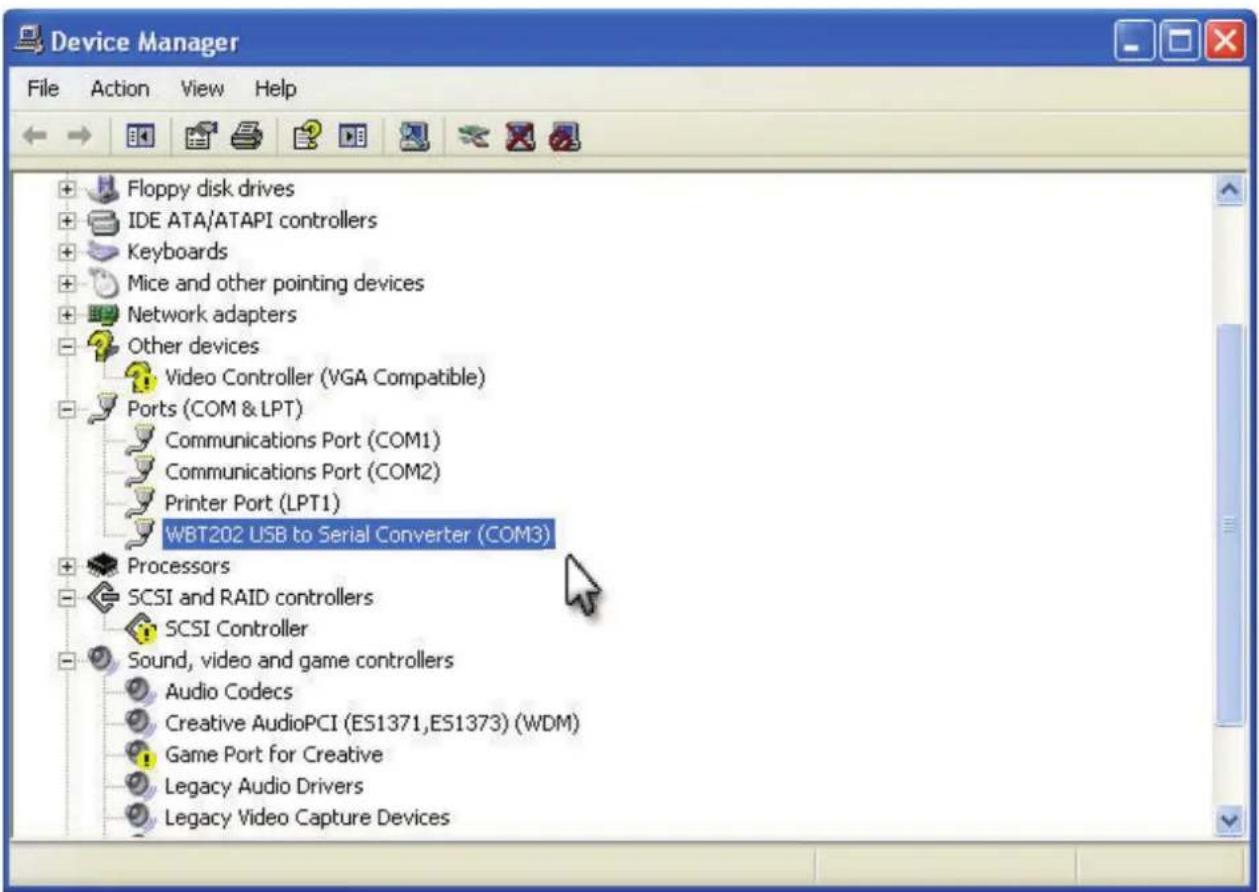Click the Forward arrow toolbar button
The width and height of the screenshot is (1259, 892).
tap(77, 138)
